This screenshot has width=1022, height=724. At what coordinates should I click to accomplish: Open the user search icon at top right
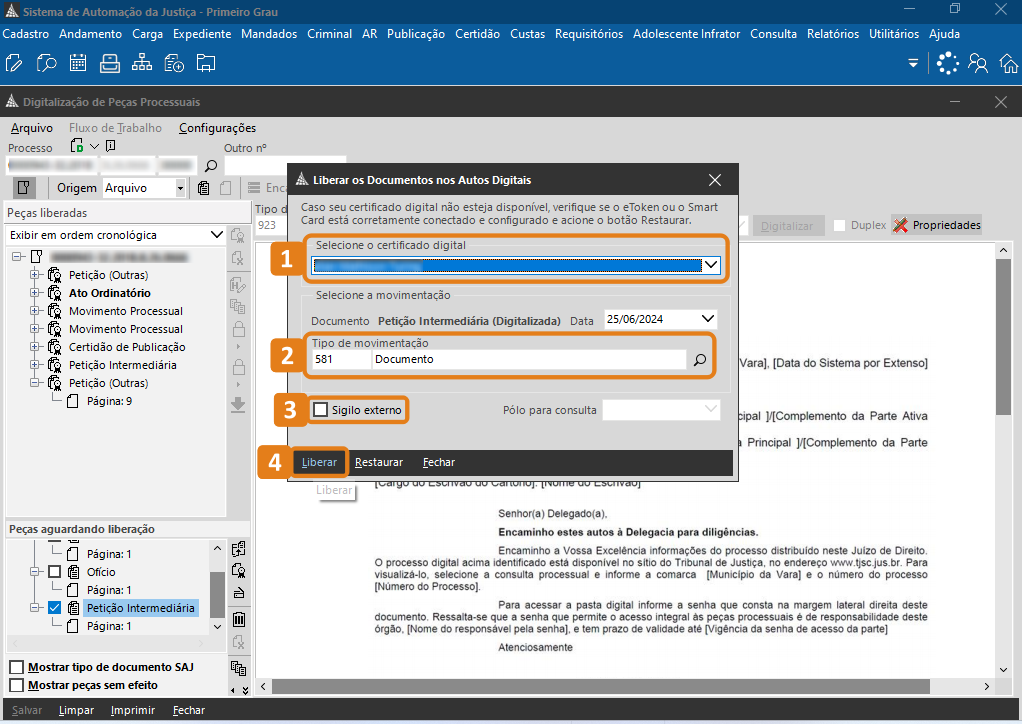(x=978, y=63)
